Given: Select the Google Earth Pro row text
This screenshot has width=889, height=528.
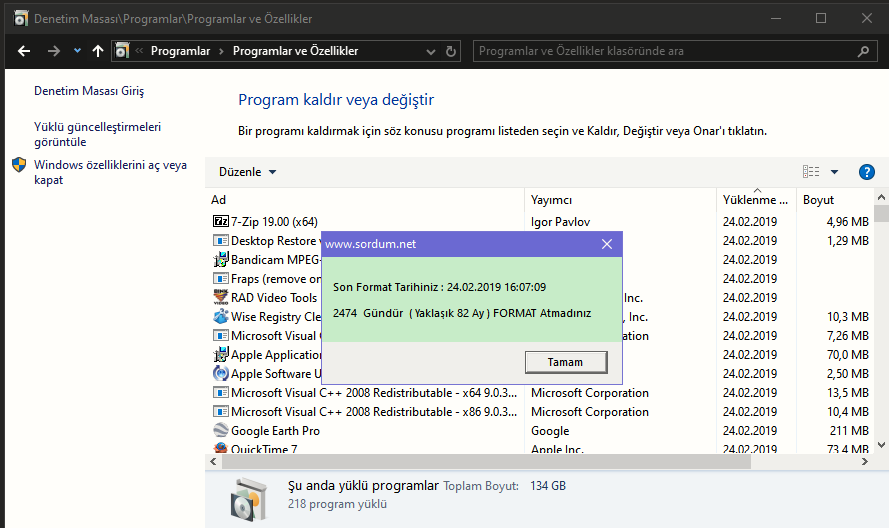Looking at the screenshot, I should [x=276, y=431].
